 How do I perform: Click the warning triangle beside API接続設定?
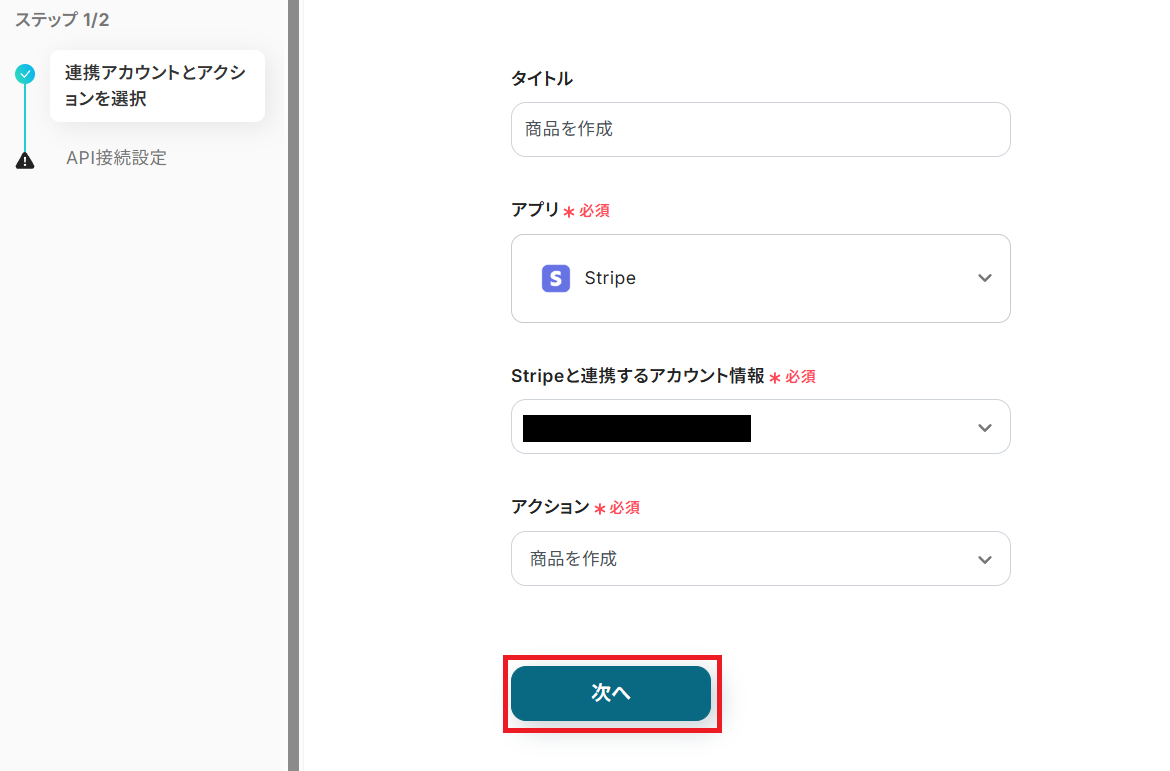[25, 160]
